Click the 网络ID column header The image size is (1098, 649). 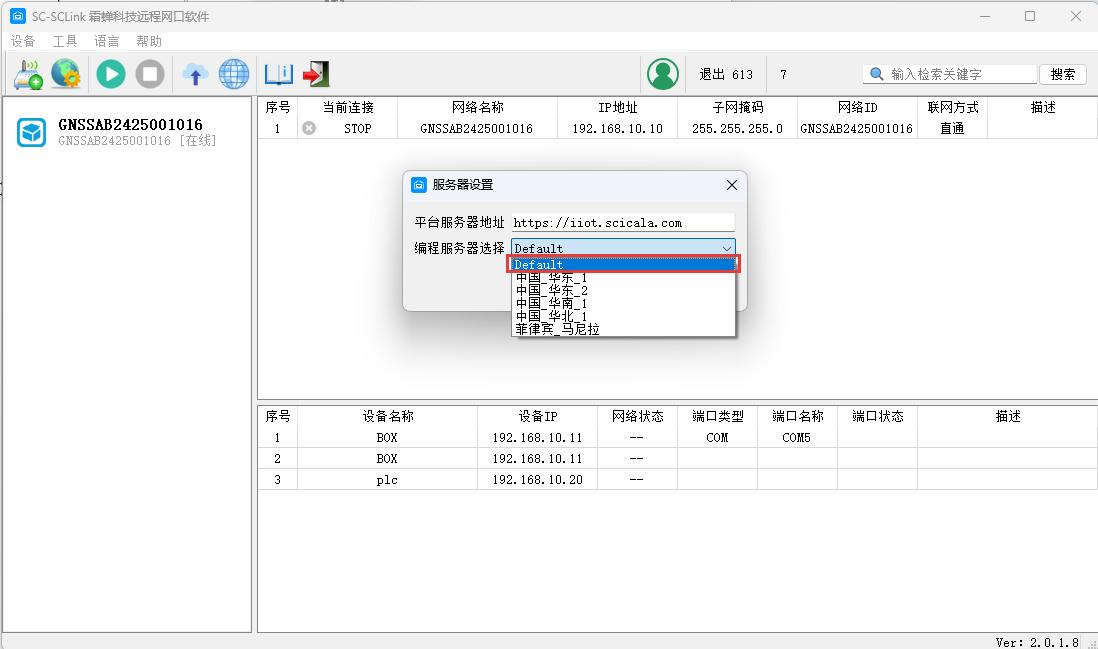point(857,107)
